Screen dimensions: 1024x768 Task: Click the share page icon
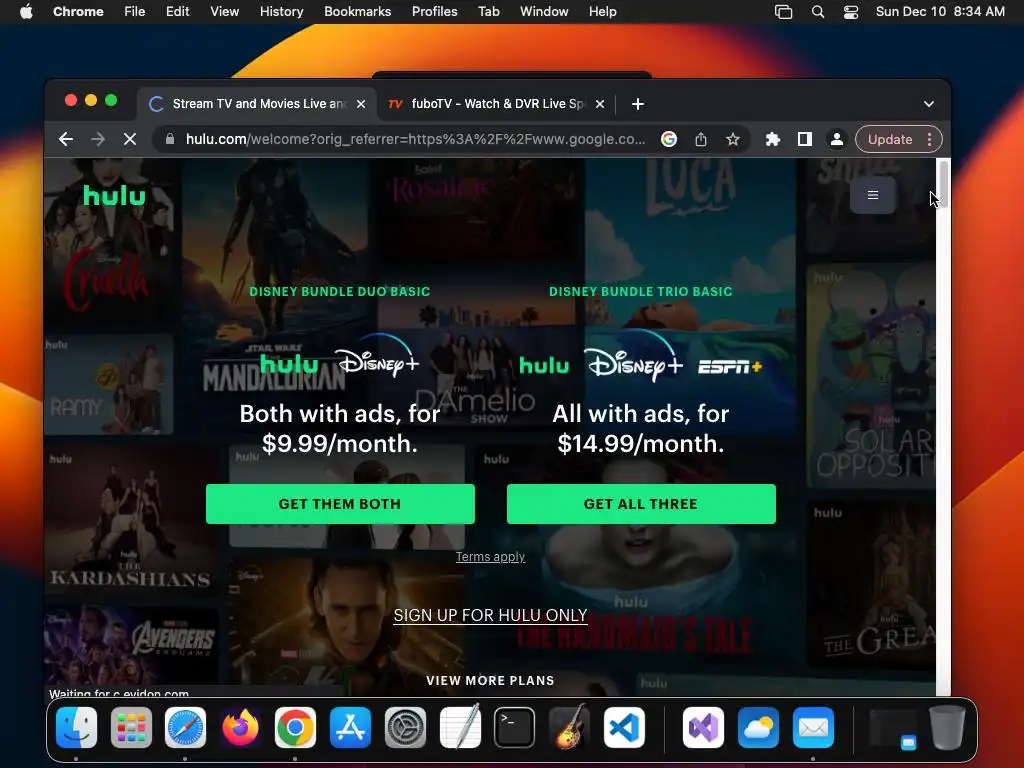701,139
